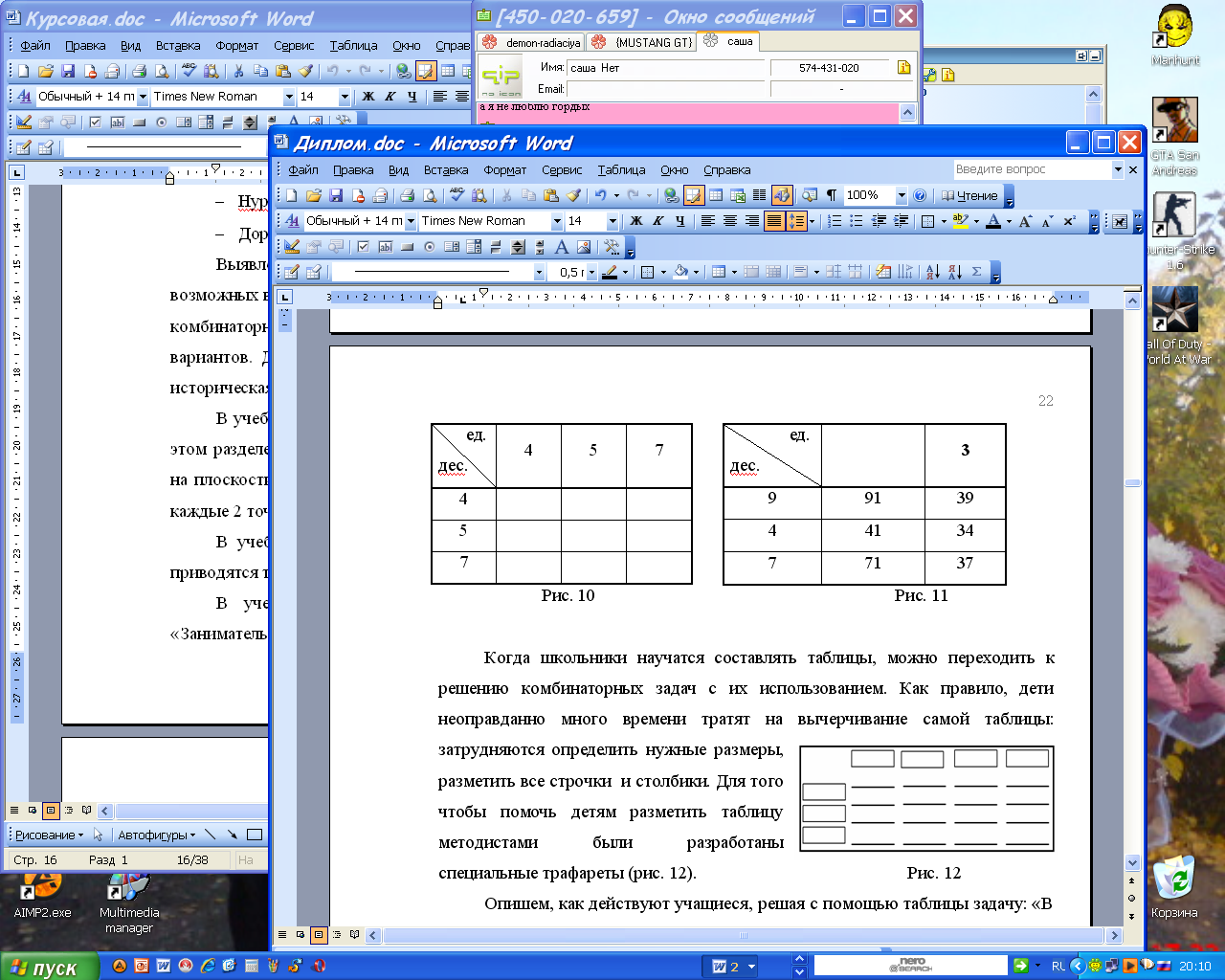The image size is (1225, 980).
Task: Click the numbered list icon in Диплом.doc
Action: click(x=835, y=221)
